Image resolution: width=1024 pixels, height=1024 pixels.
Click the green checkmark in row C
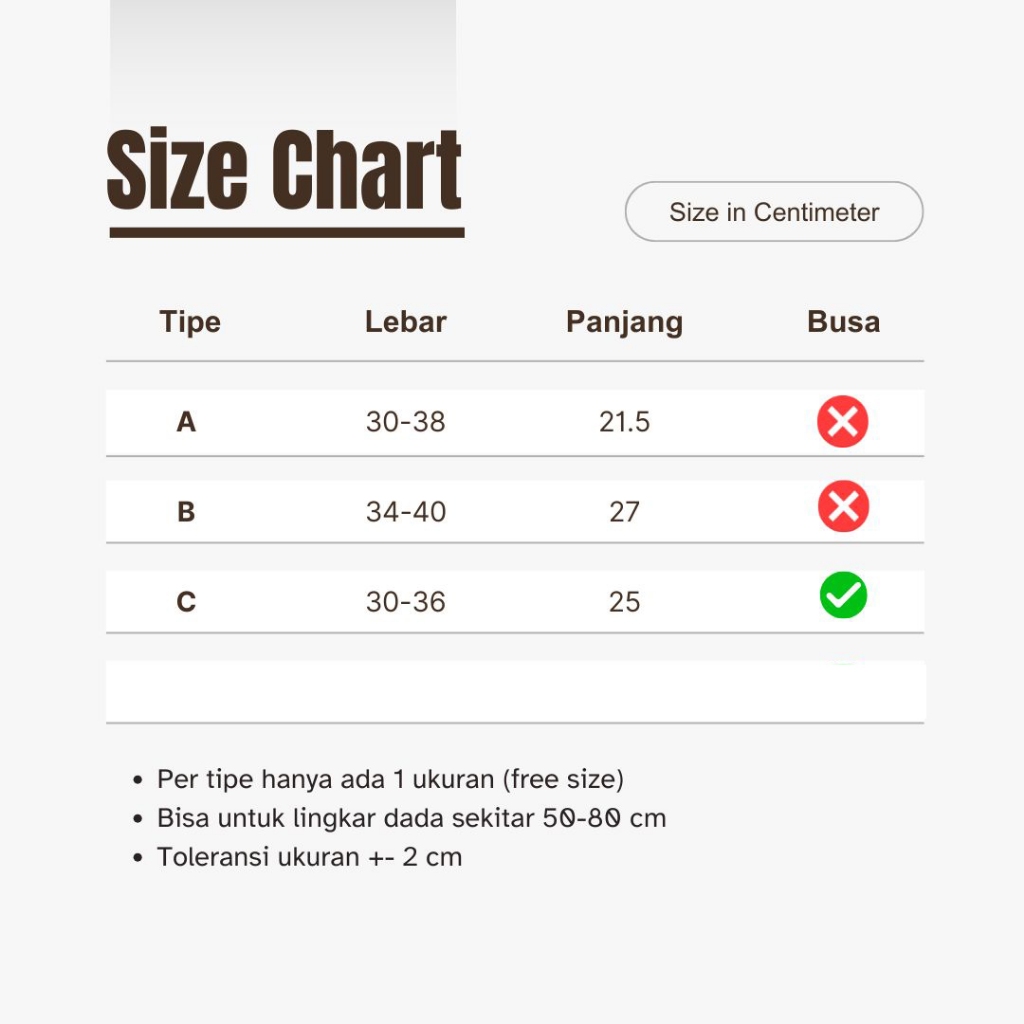coord(843,596)
